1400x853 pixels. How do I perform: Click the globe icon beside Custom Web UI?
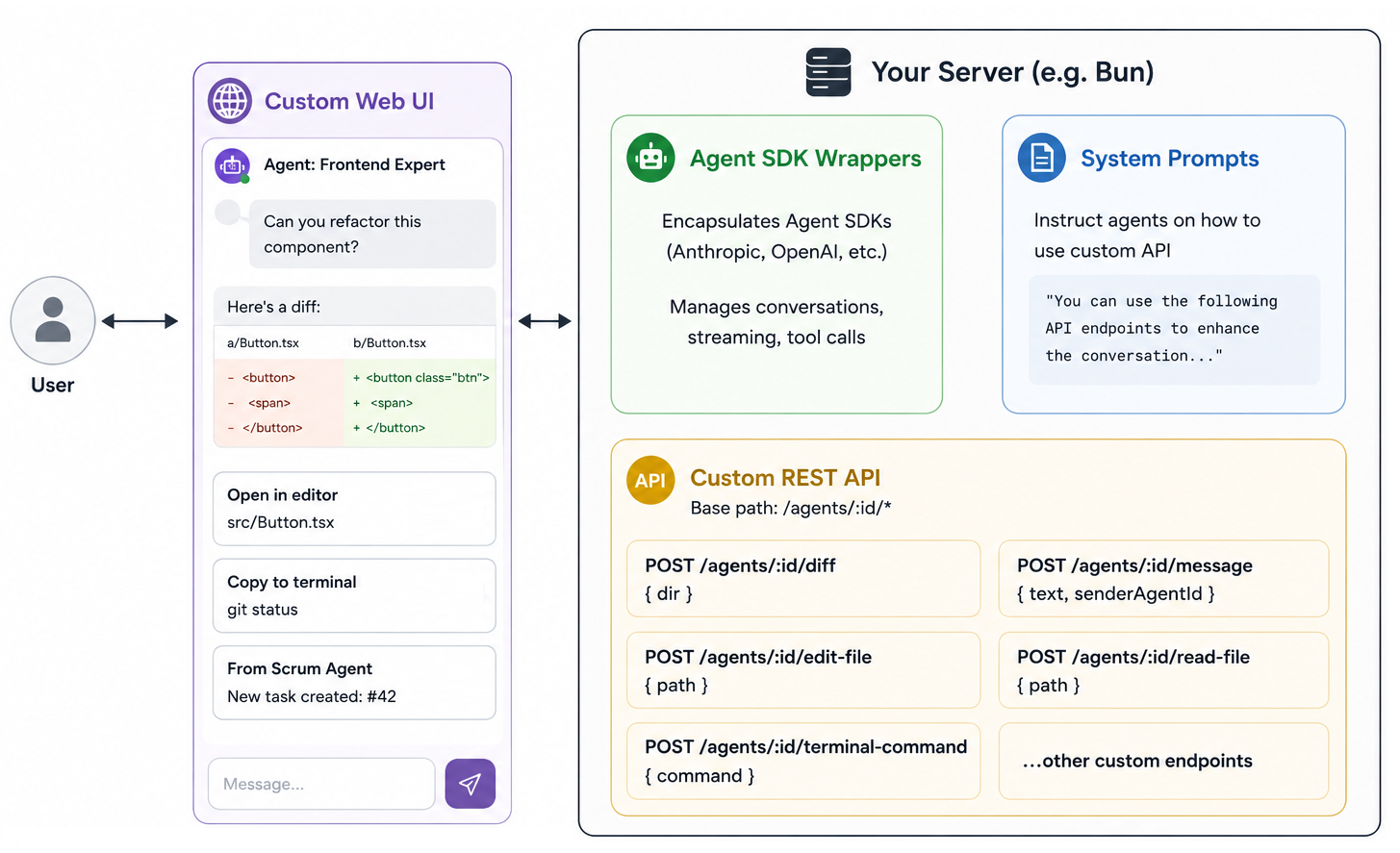tap(230, 101)
